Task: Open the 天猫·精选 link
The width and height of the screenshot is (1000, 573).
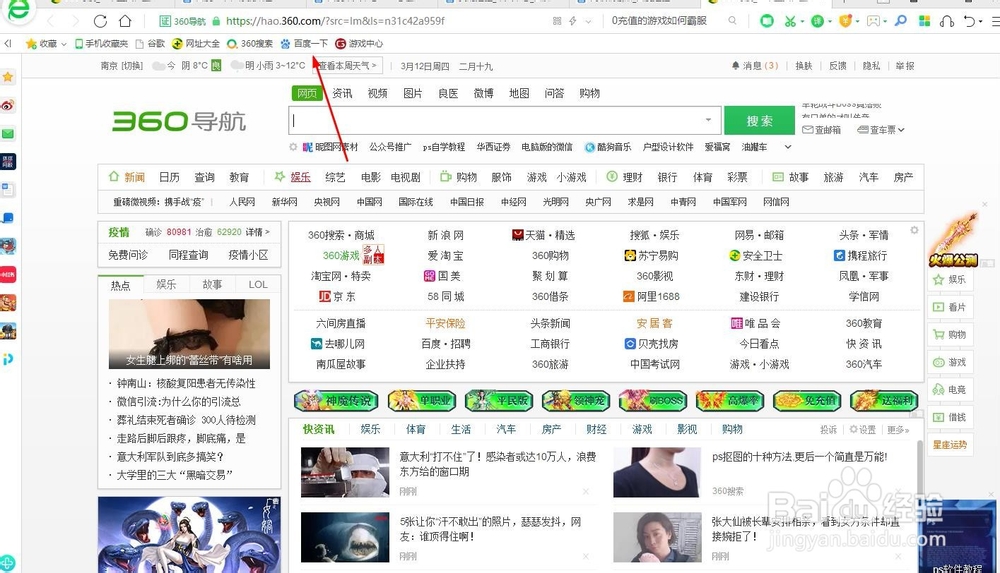Action: [543, 235]
